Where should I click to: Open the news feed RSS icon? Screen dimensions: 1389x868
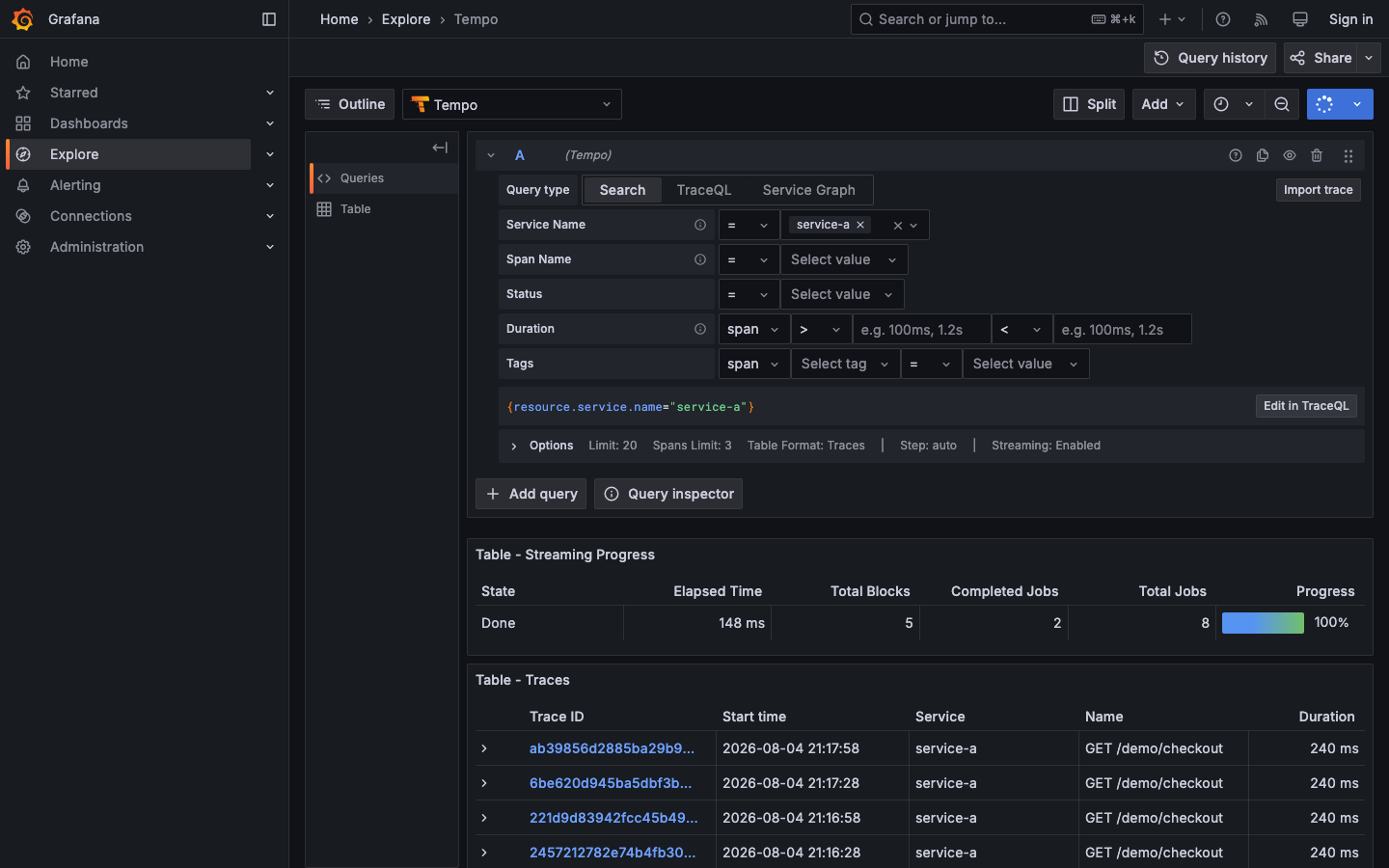pos(1261,19)
